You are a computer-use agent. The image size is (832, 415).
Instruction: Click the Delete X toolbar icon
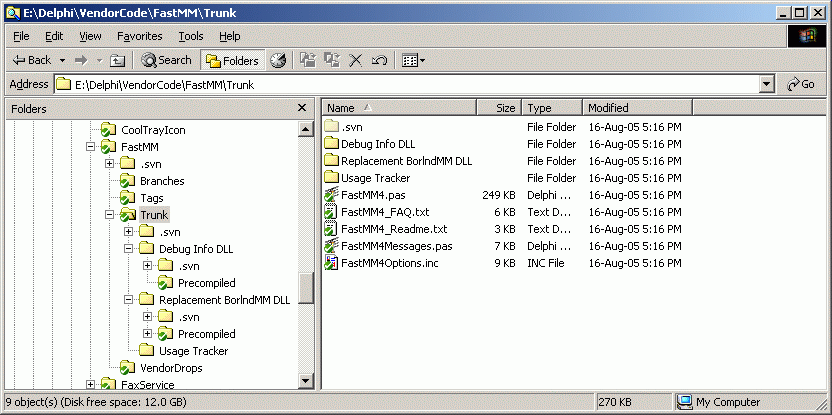[x=355, y=60]
